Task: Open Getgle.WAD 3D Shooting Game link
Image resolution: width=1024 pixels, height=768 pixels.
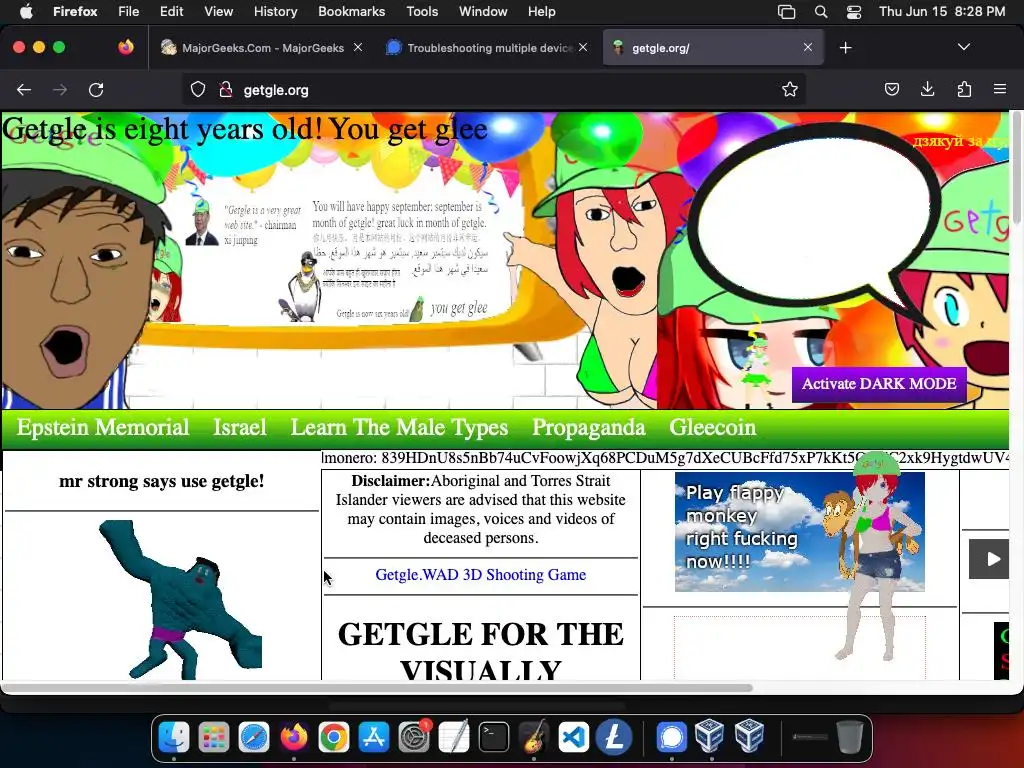Action: (x=481, y=575)
